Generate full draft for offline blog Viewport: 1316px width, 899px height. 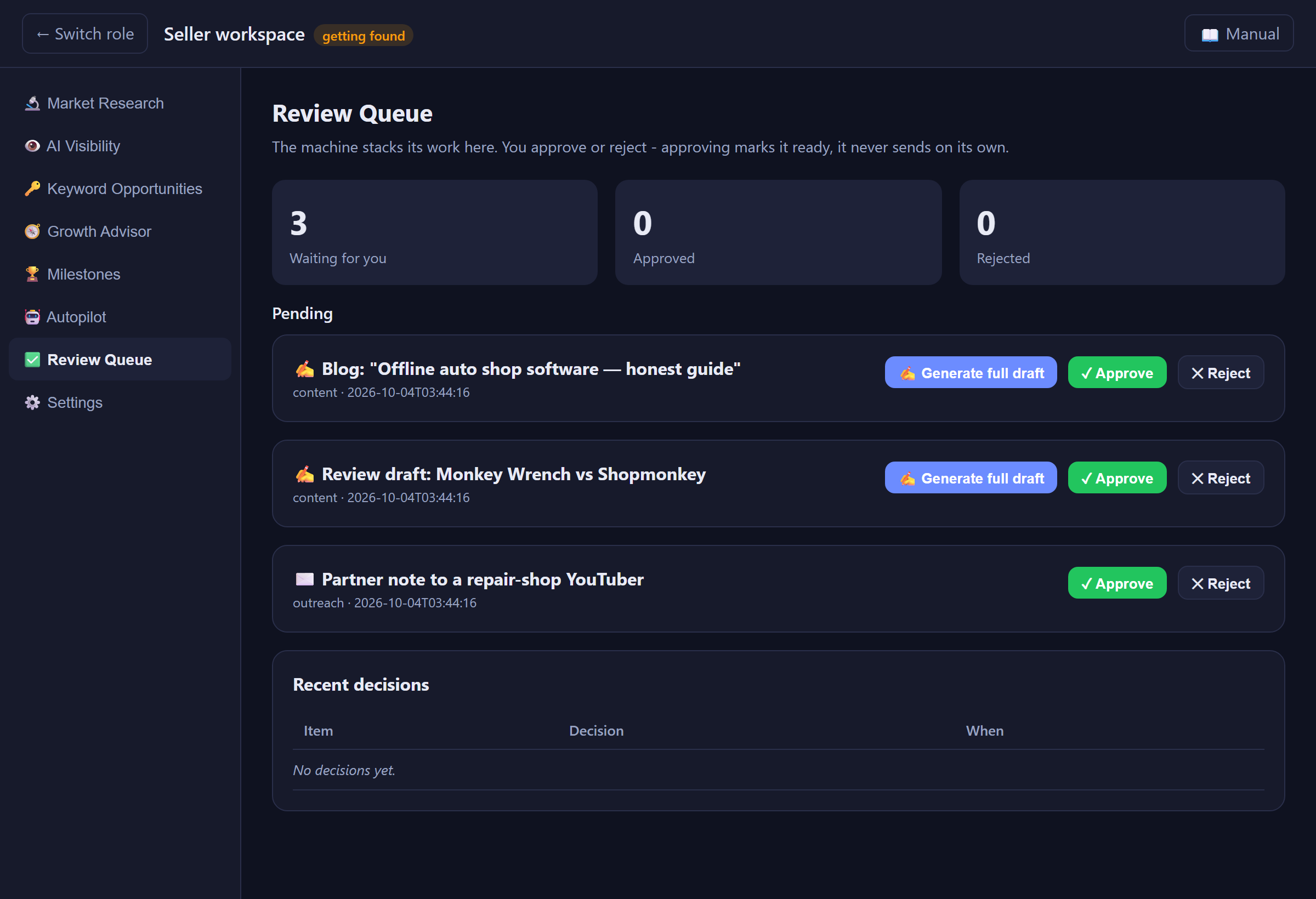click(x=971, y=373)
